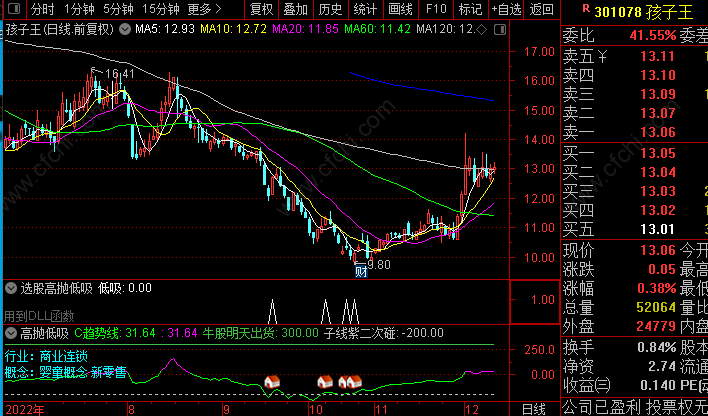This screenshot has height=416, width=708.
Task: Click the 2022年 date axis label
Action: pos(23,410)
